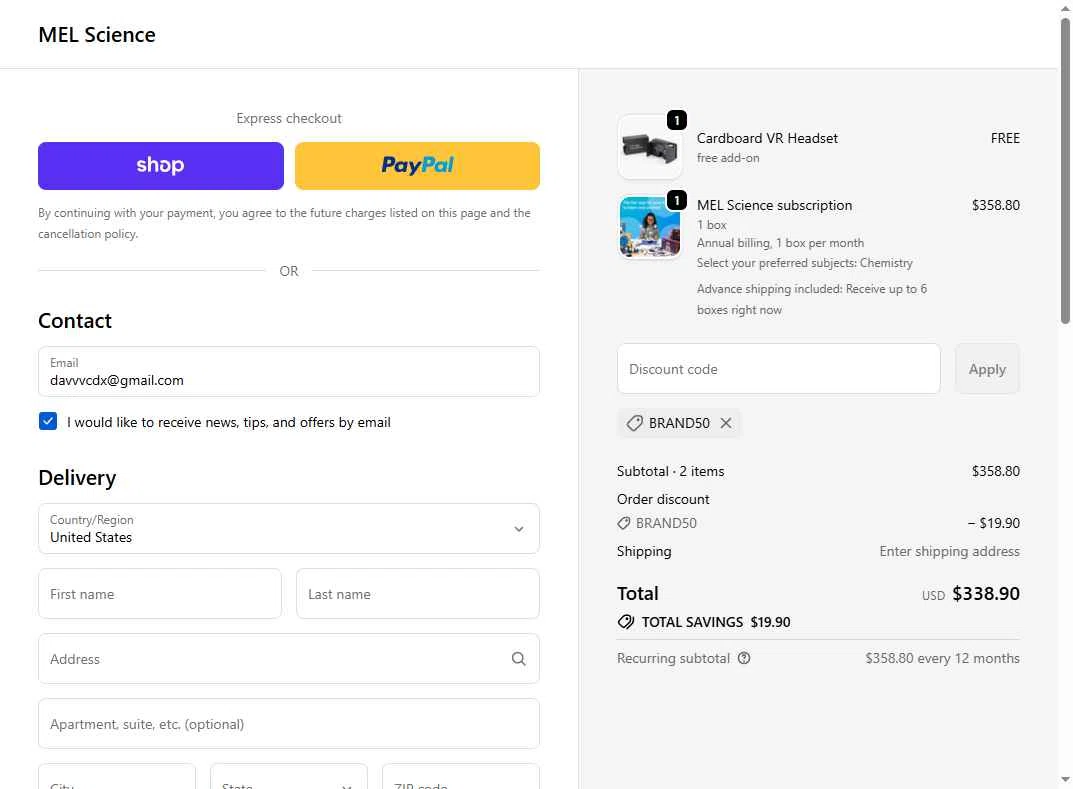
Task: Click "Annual billing, 1 box per month" text
Action: pos(780,243)
